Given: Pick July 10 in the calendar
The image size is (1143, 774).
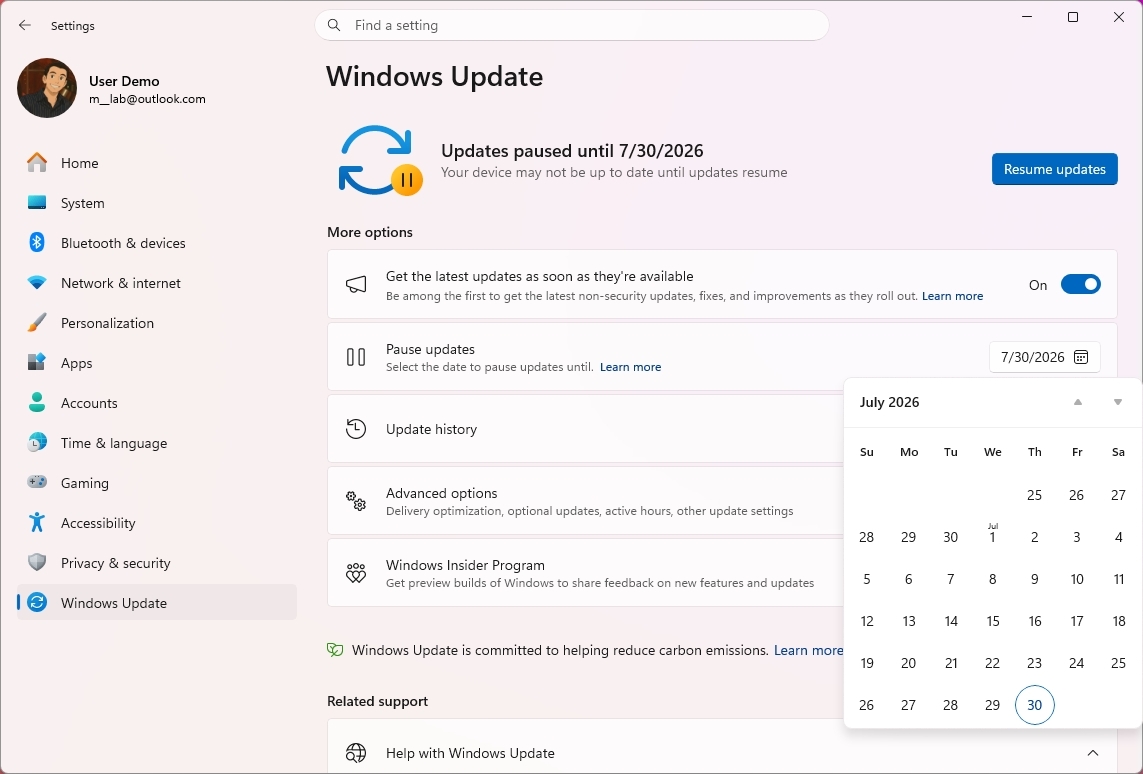Looking at the screenshot, I should (1077, 579).
